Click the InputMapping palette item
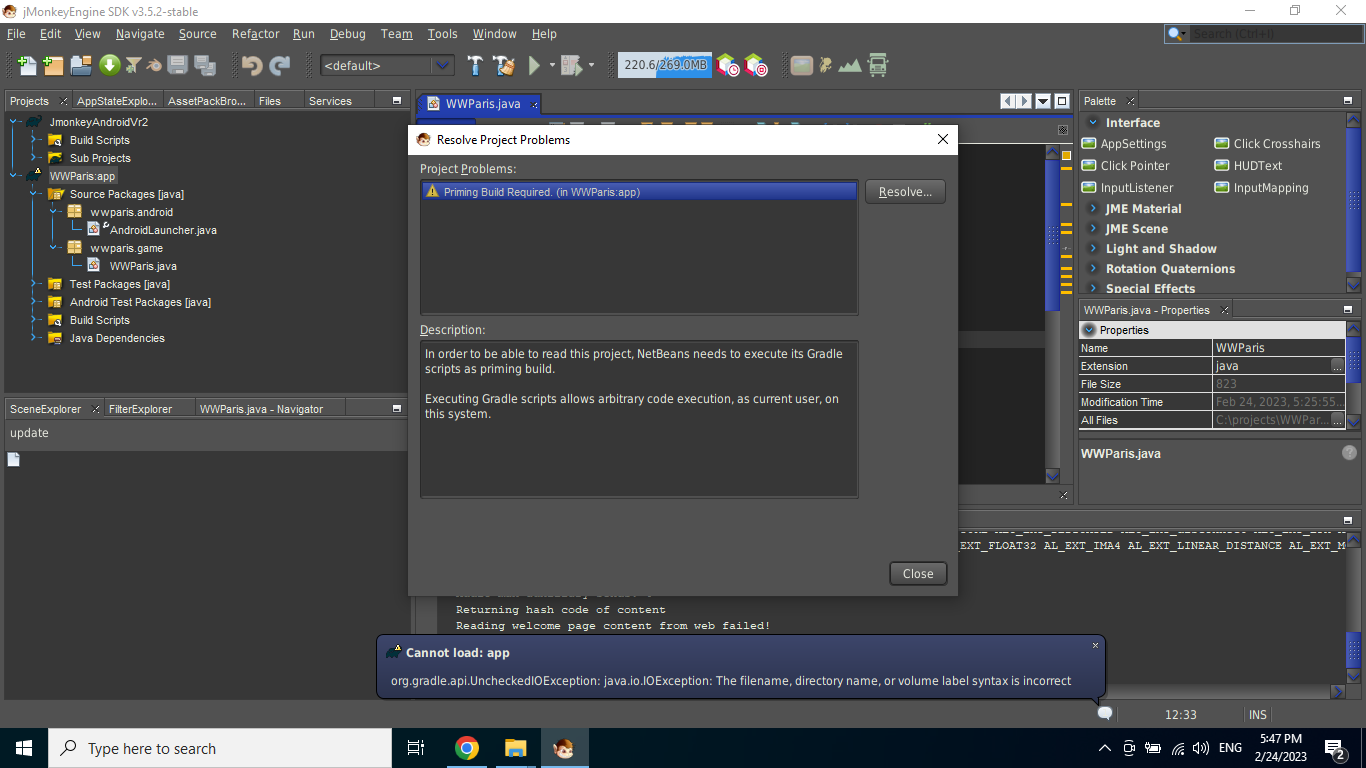1366x768 pixels. click(x=1261, y=188)
